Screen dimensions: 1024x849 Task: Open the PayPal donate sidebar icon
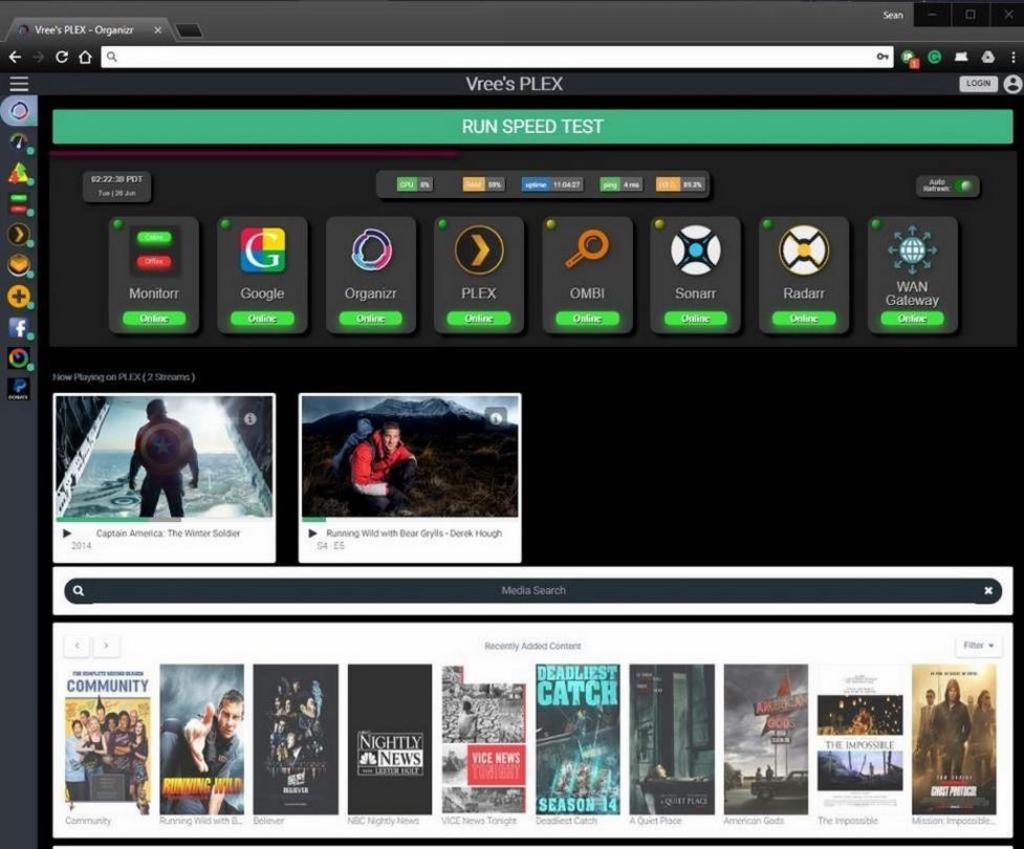click(x=19, y=389)
